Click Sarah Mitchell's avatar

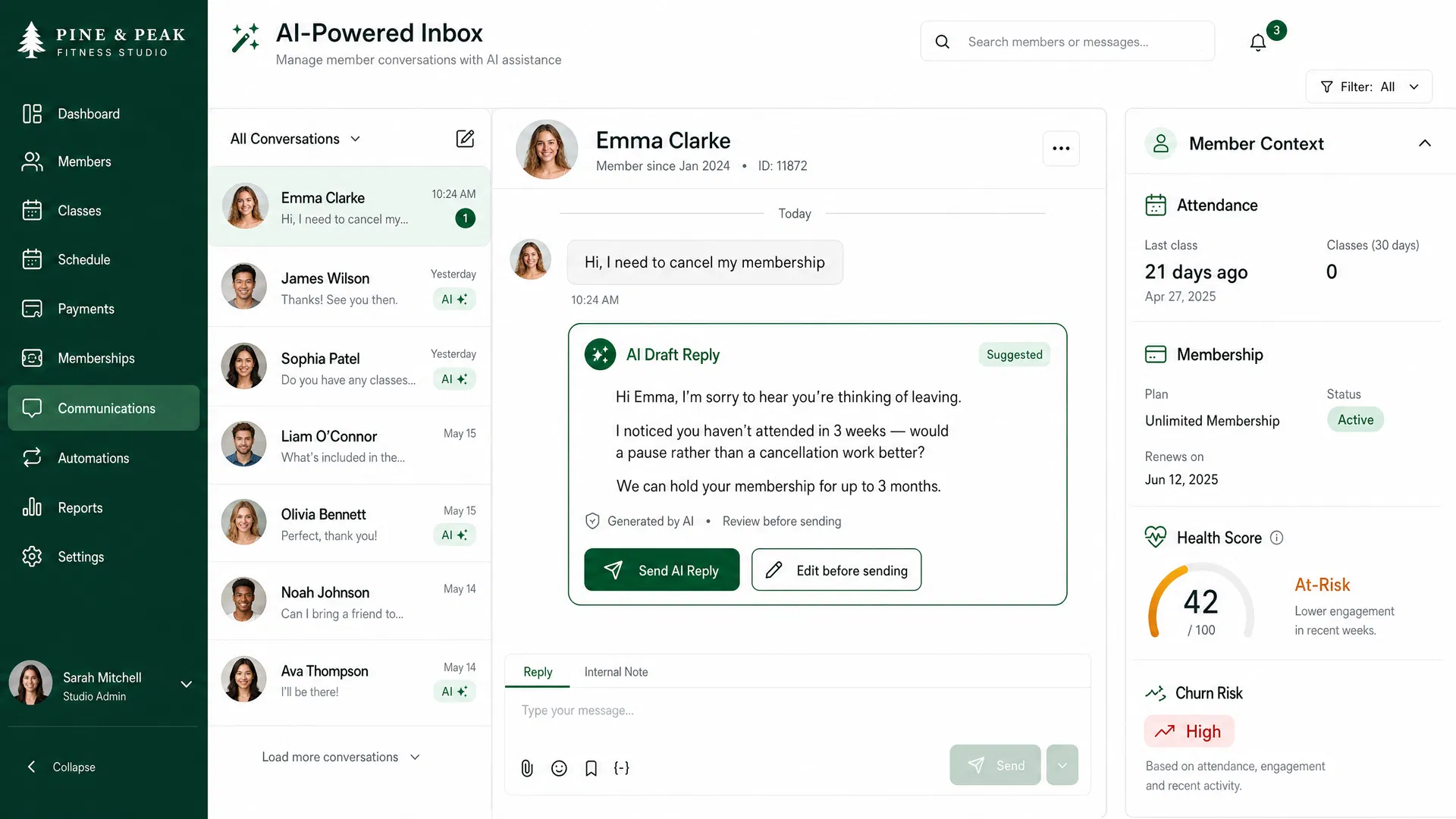30,682
